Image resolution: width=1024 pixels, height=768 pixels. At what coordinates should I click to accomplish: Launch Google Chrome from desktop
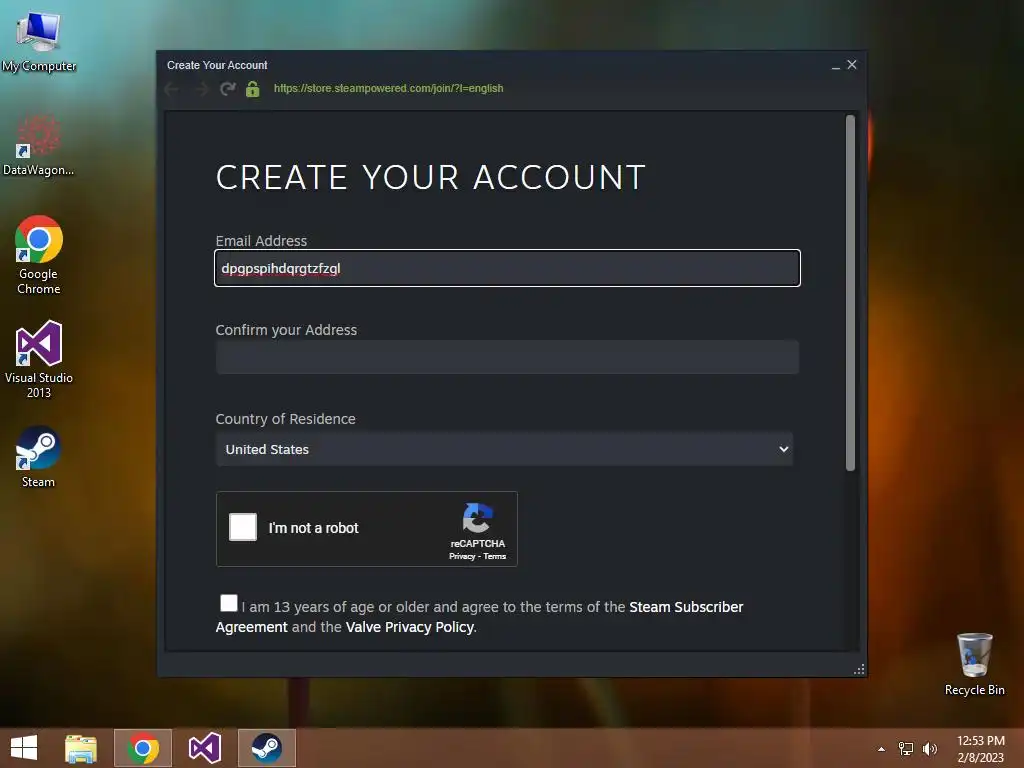click(x=39, y=255)
